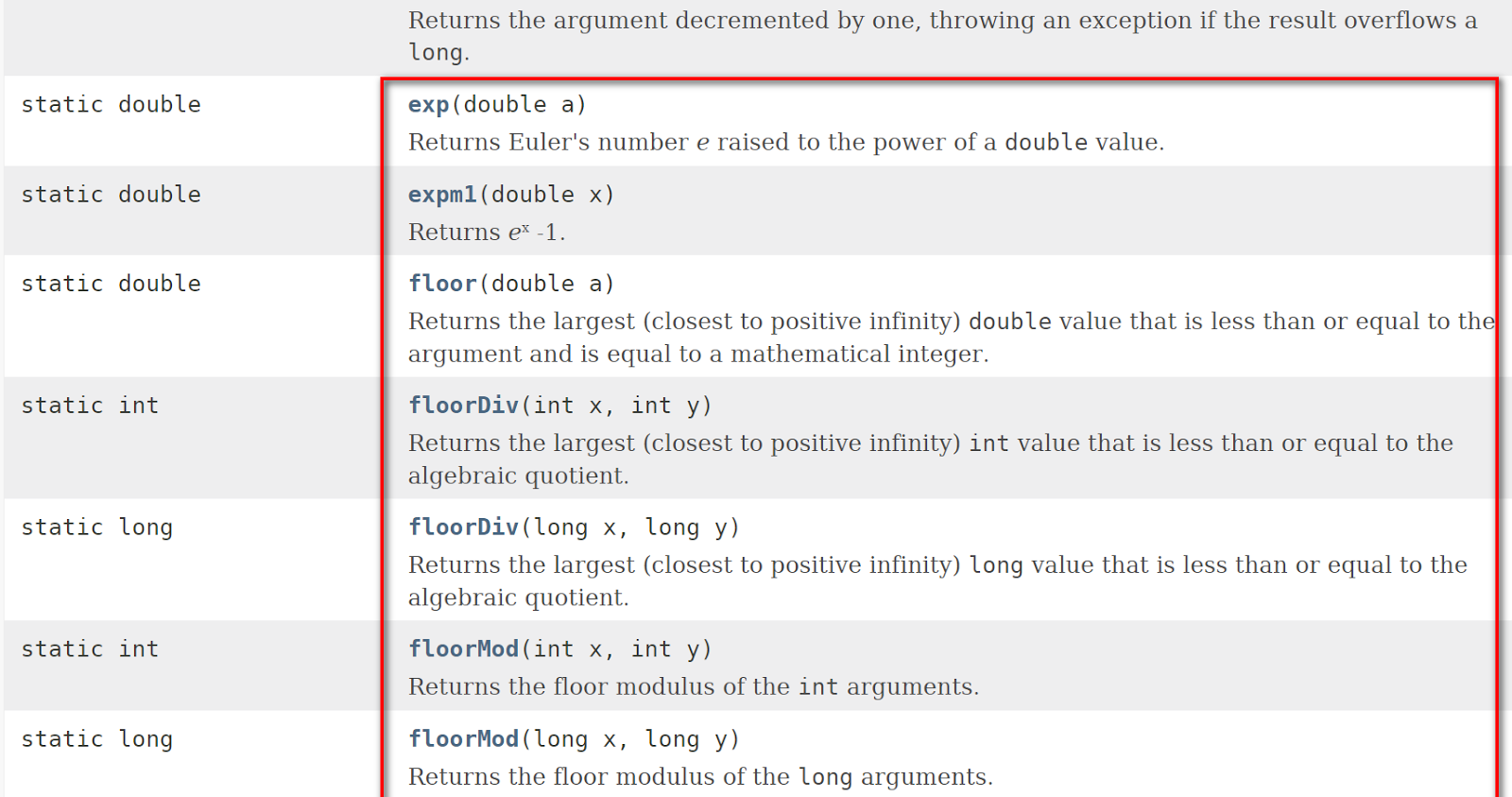Select the exp method description text

786,142
